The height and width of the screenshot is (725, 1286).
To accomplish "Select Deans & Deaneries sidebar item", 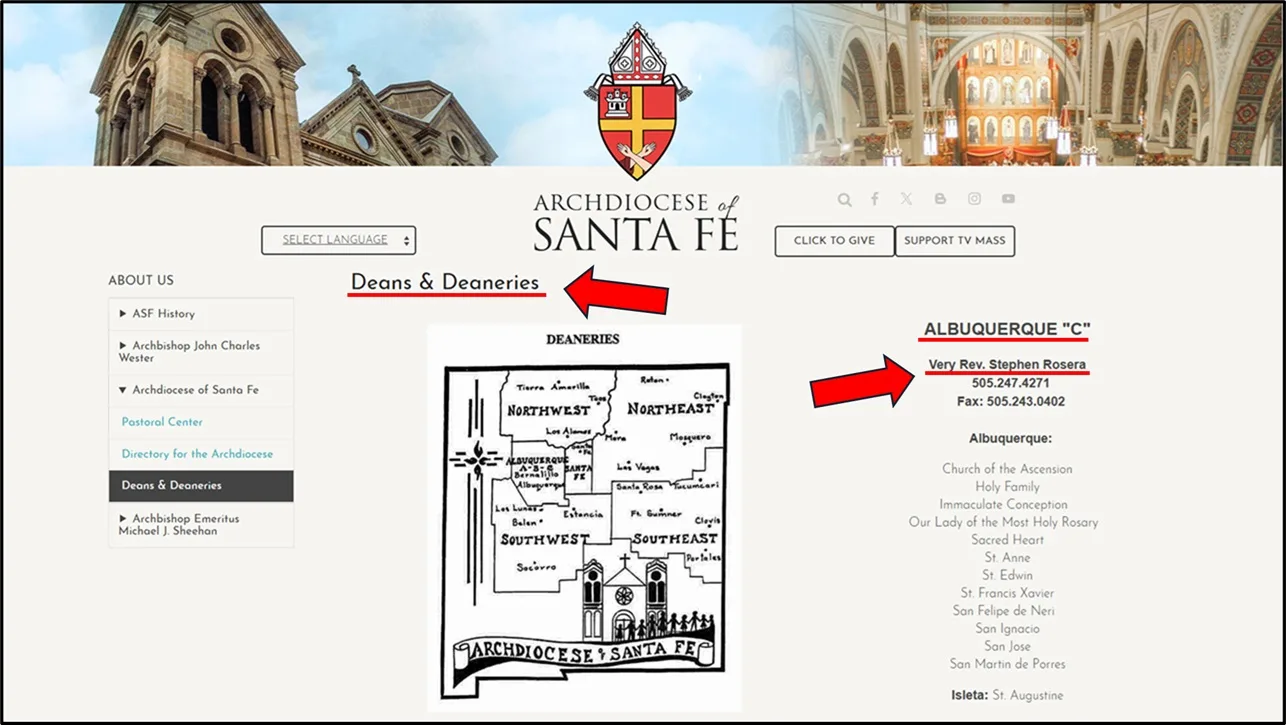I will click(x=201, y=486).
